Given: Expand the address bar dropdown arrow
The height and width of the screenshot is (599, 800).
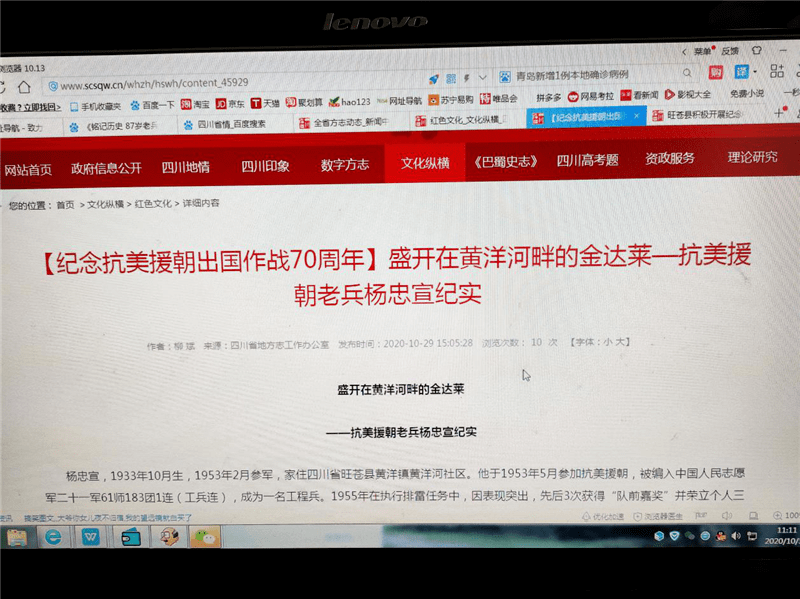Looking at the screenshot, I should click(x=482, y=77).
